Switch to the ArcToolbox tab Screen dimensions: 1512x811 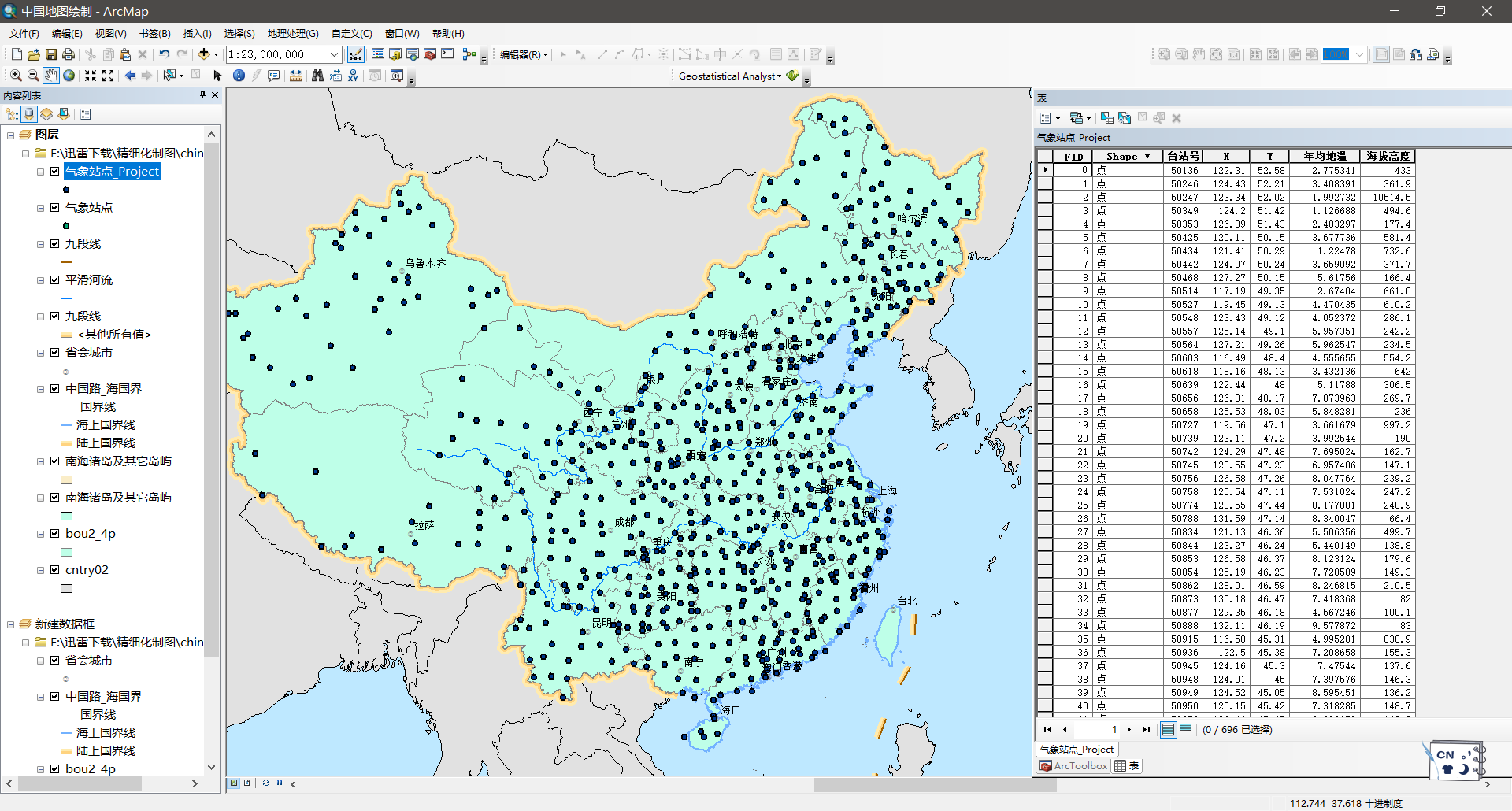pos(1073,766)
